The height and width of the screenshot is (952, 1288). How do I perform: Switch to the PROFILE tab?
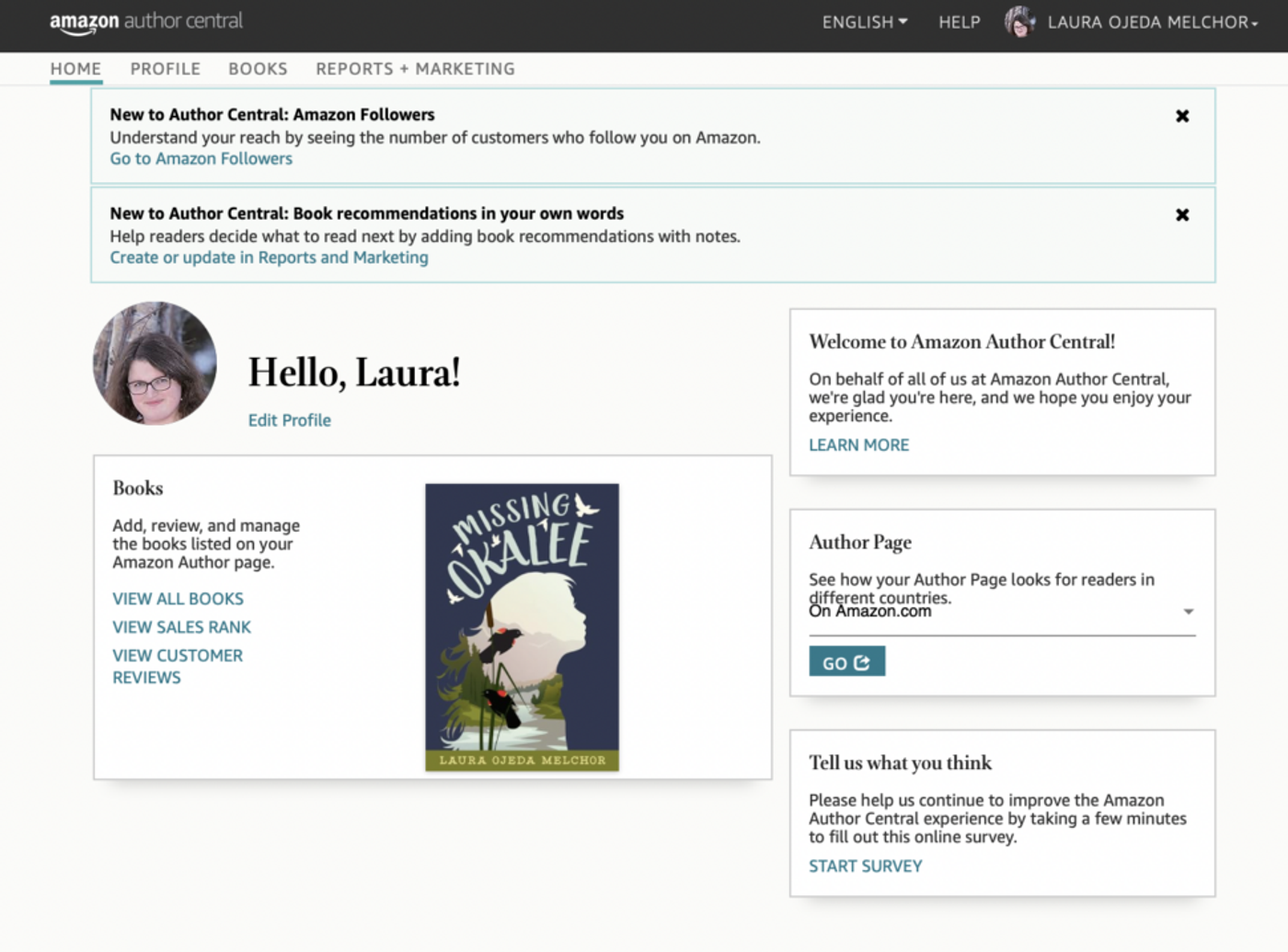(x=166, y=69)
